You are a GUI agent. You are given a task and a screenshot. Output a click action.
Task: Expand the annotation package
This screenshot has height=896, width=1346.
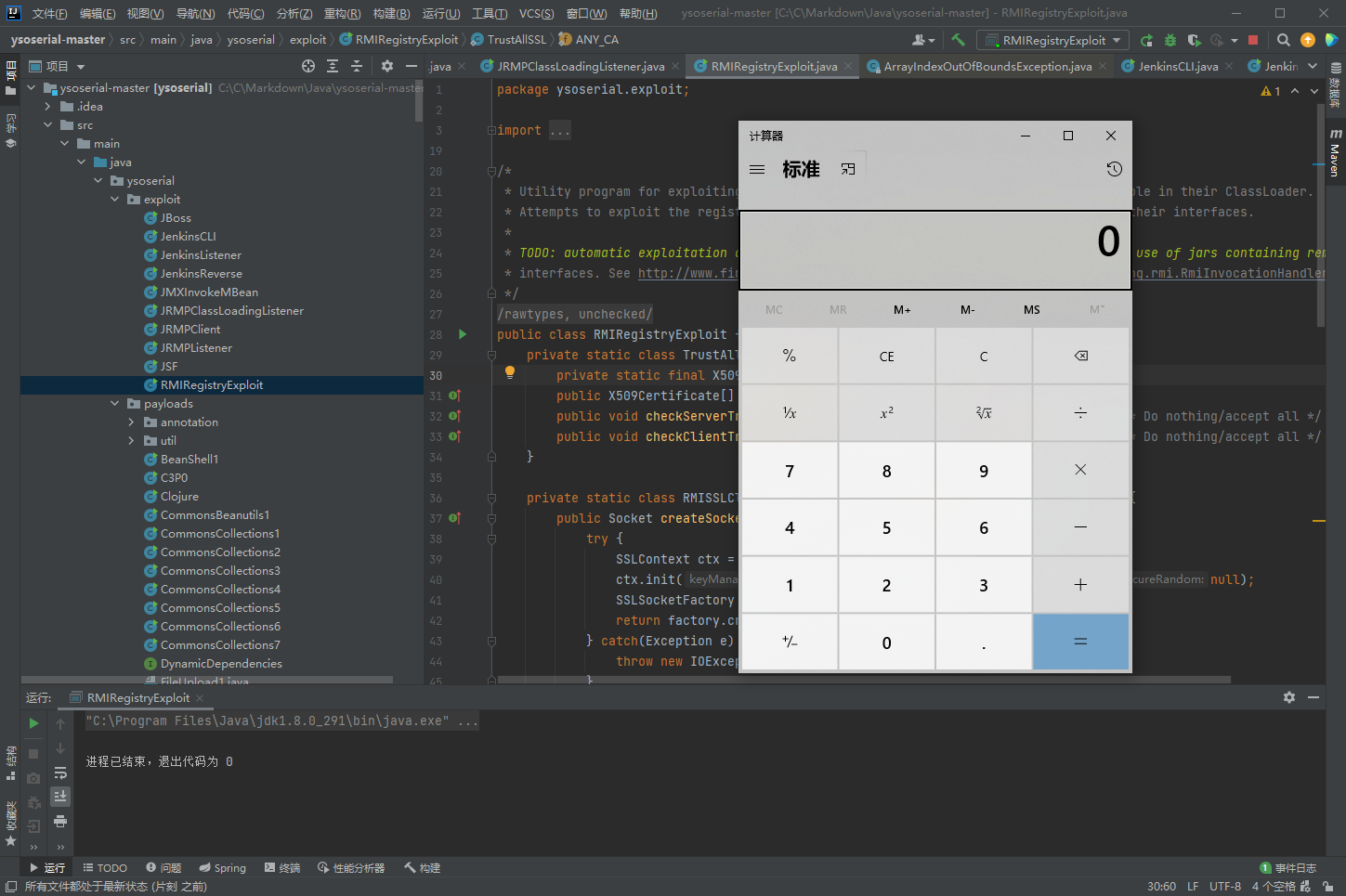point(131,422)
